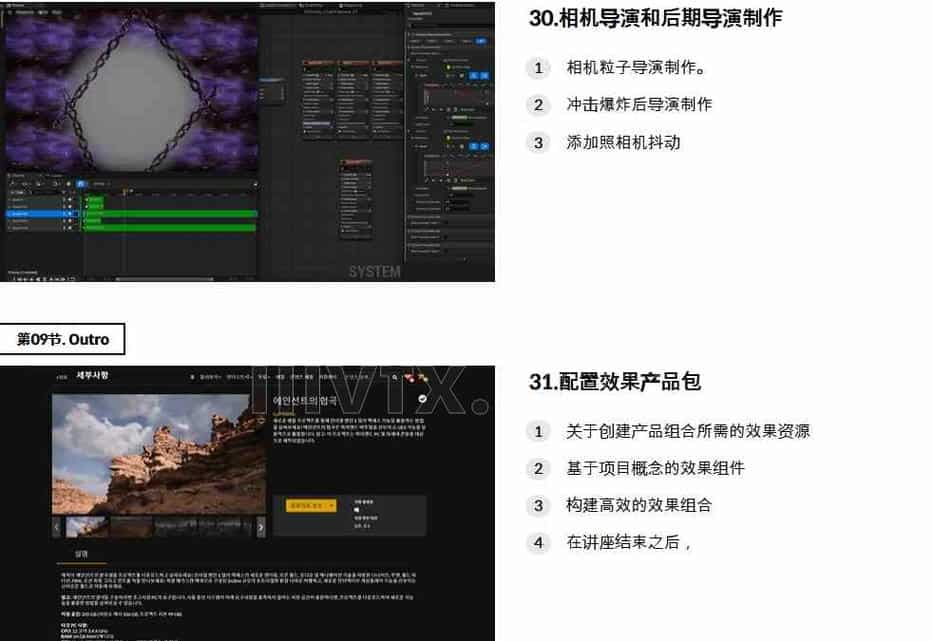Viewport: 933px width, 641px height.
Task: Click the white checkmark badge beside product title
Action: click(422, 398)
